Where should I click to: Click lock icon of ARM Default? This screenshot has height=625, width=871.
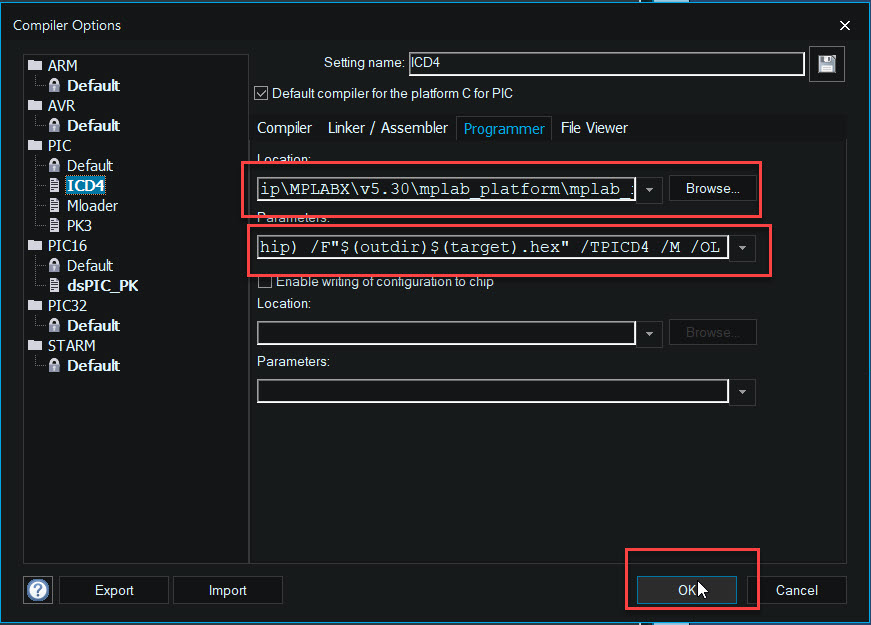coord(54,85)
